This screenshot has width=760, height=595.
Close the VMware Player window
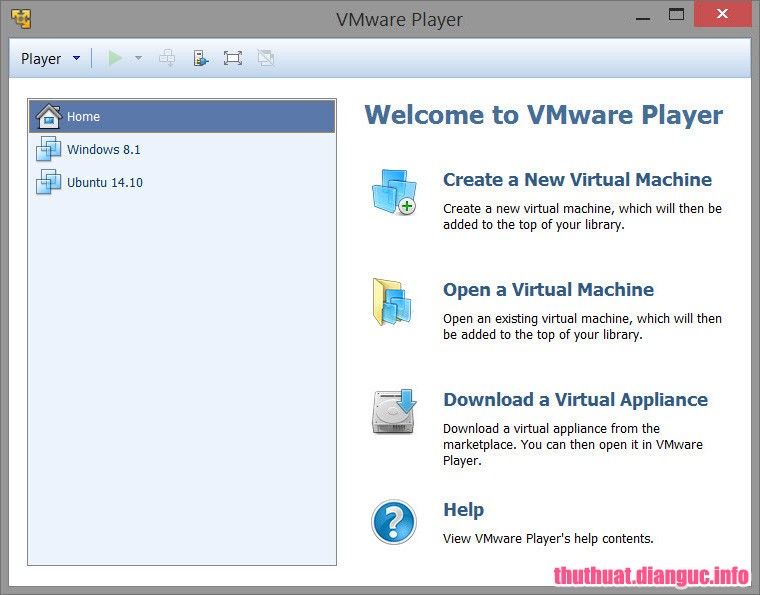722,14
